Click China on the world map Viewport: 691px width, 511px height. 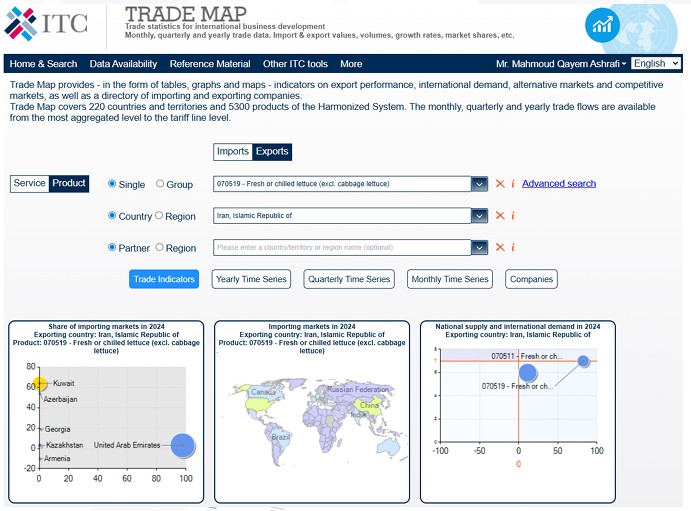[x=369, y=405]
